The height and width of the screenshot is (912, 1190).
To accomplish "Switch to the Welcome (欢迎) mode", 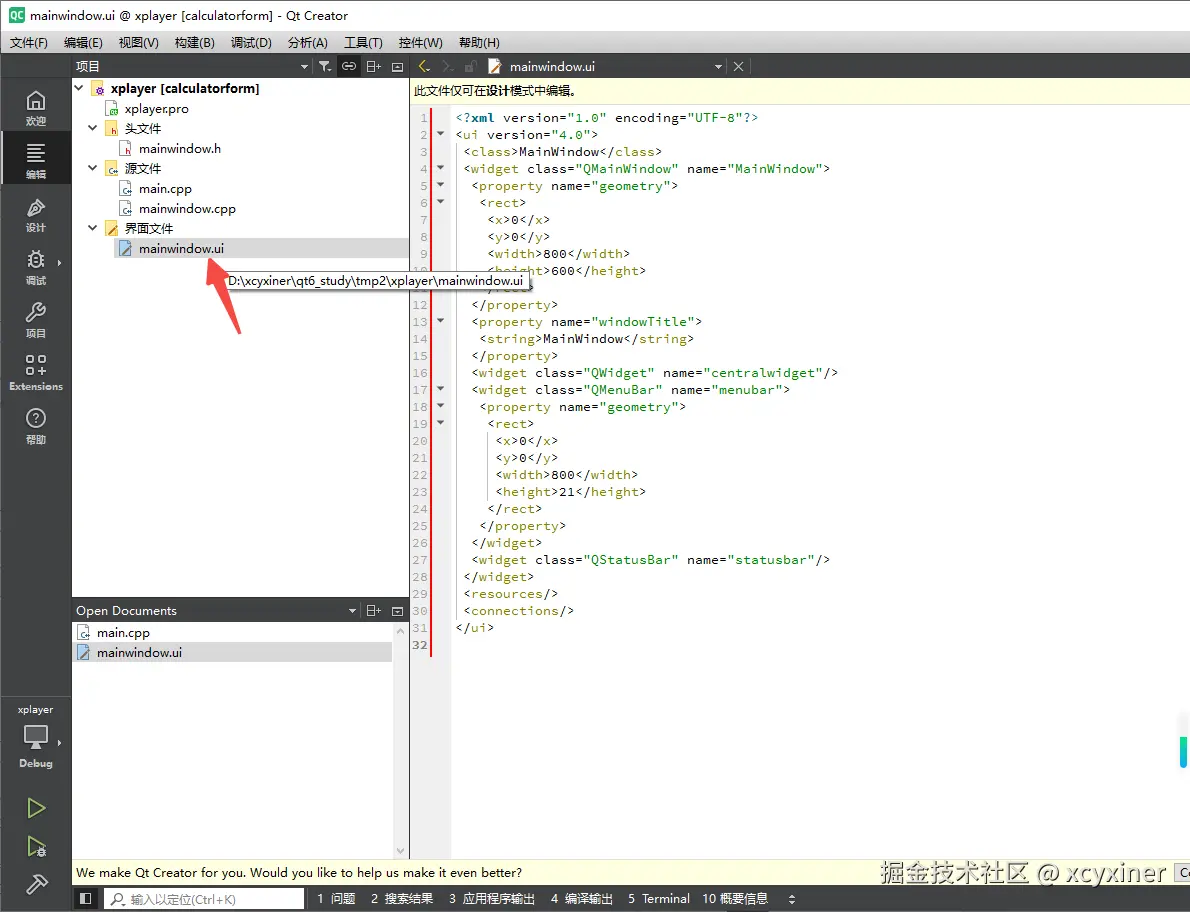I will [x=36, y=107].
